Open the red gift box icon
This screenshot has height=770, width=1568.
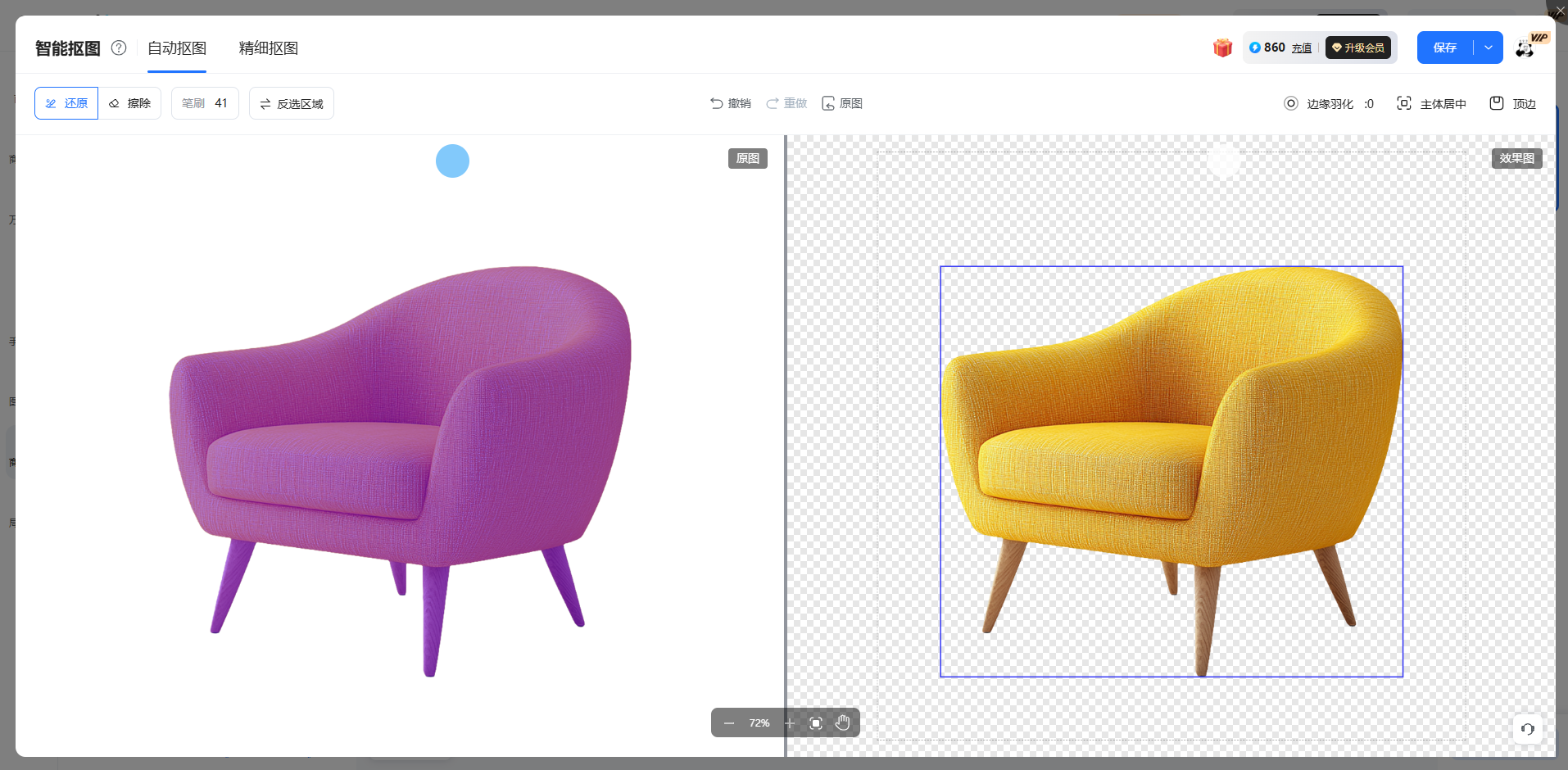(1222, 48)
